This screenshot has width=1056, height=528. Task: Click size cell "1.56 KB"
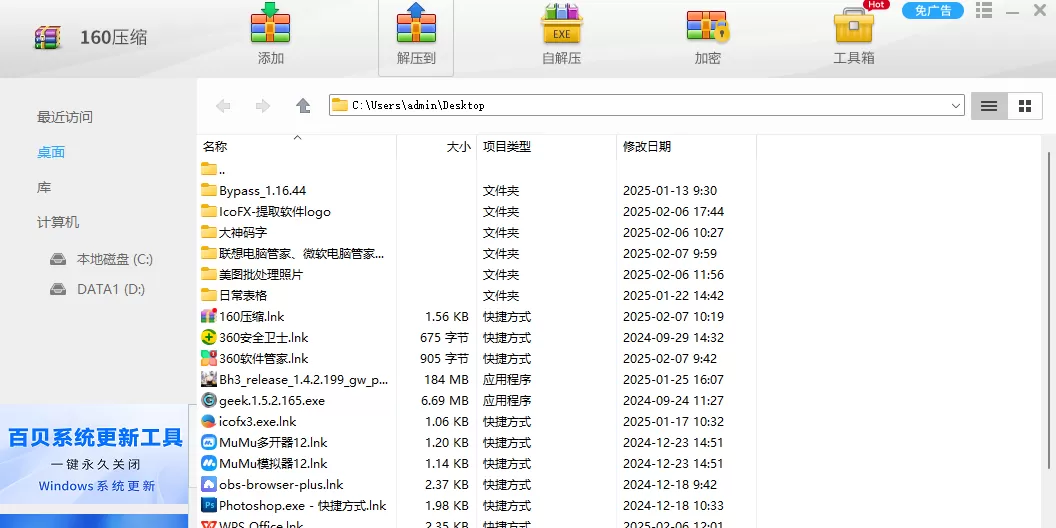click(447, 317)
